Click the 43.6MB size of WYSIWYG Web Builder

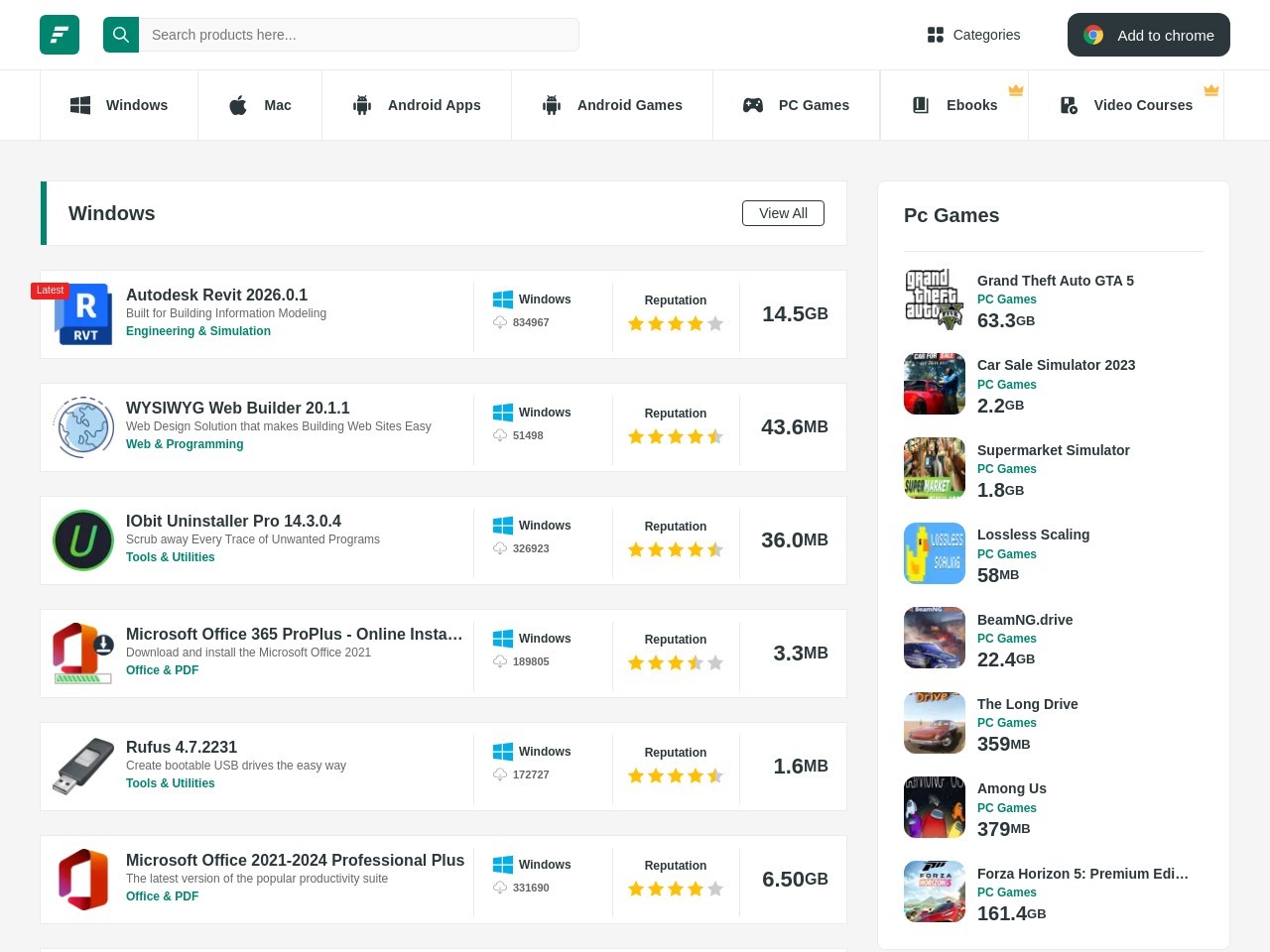coord(795,427)
